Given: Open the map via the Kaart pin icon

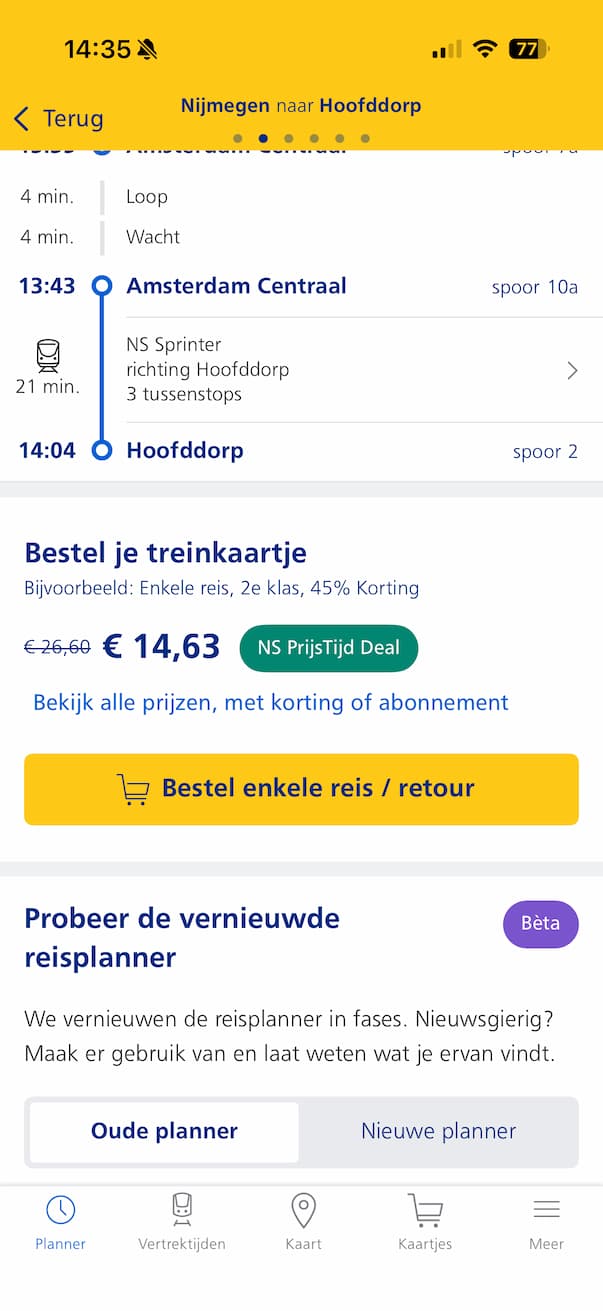Looking at the screenshot, I should click(x=303, y=1208).
